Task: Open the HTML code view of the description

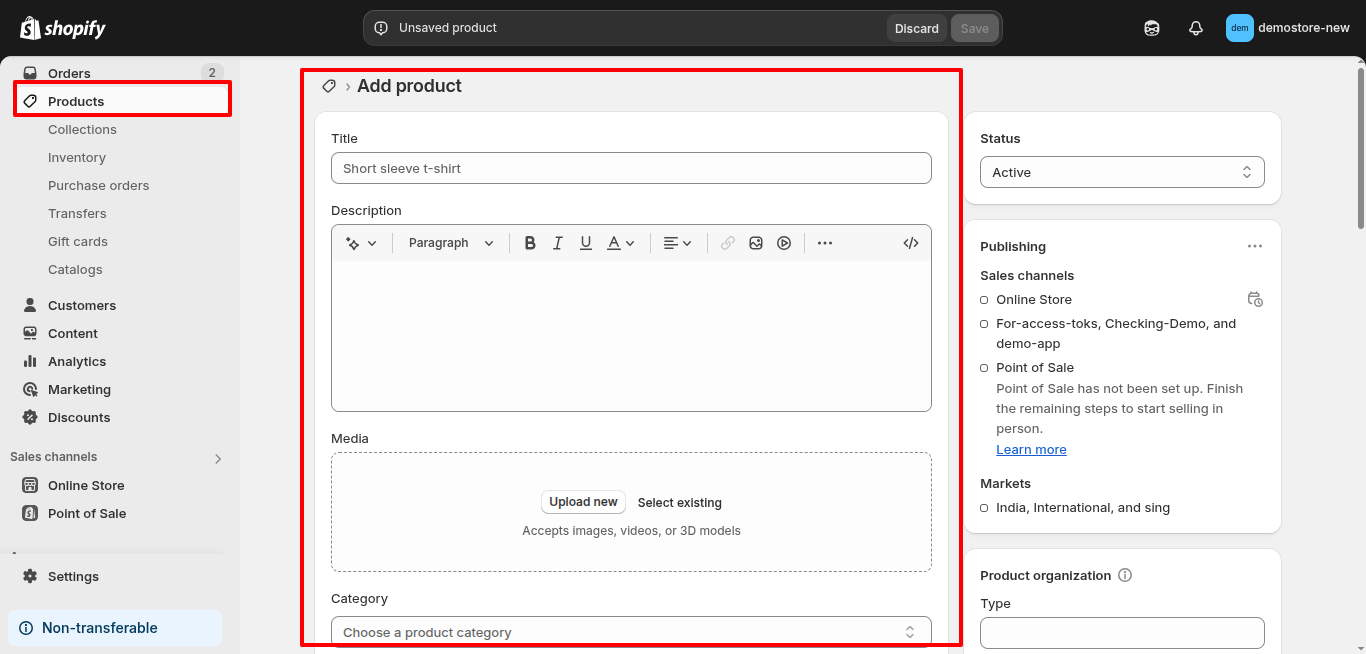Action: point(910,242)
